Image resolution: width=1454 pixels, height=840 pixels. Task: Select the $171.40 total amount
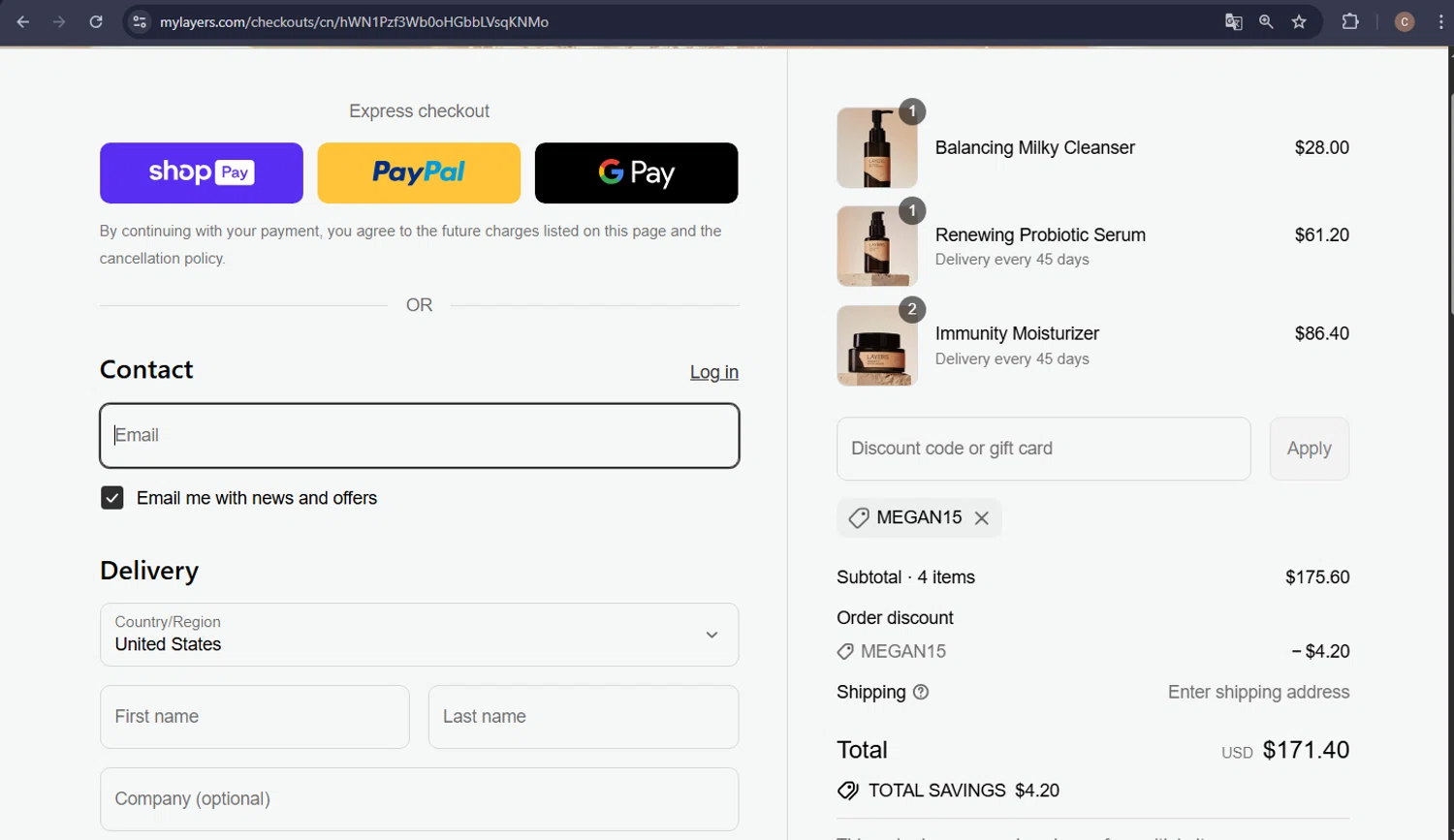pos(1306,750)
